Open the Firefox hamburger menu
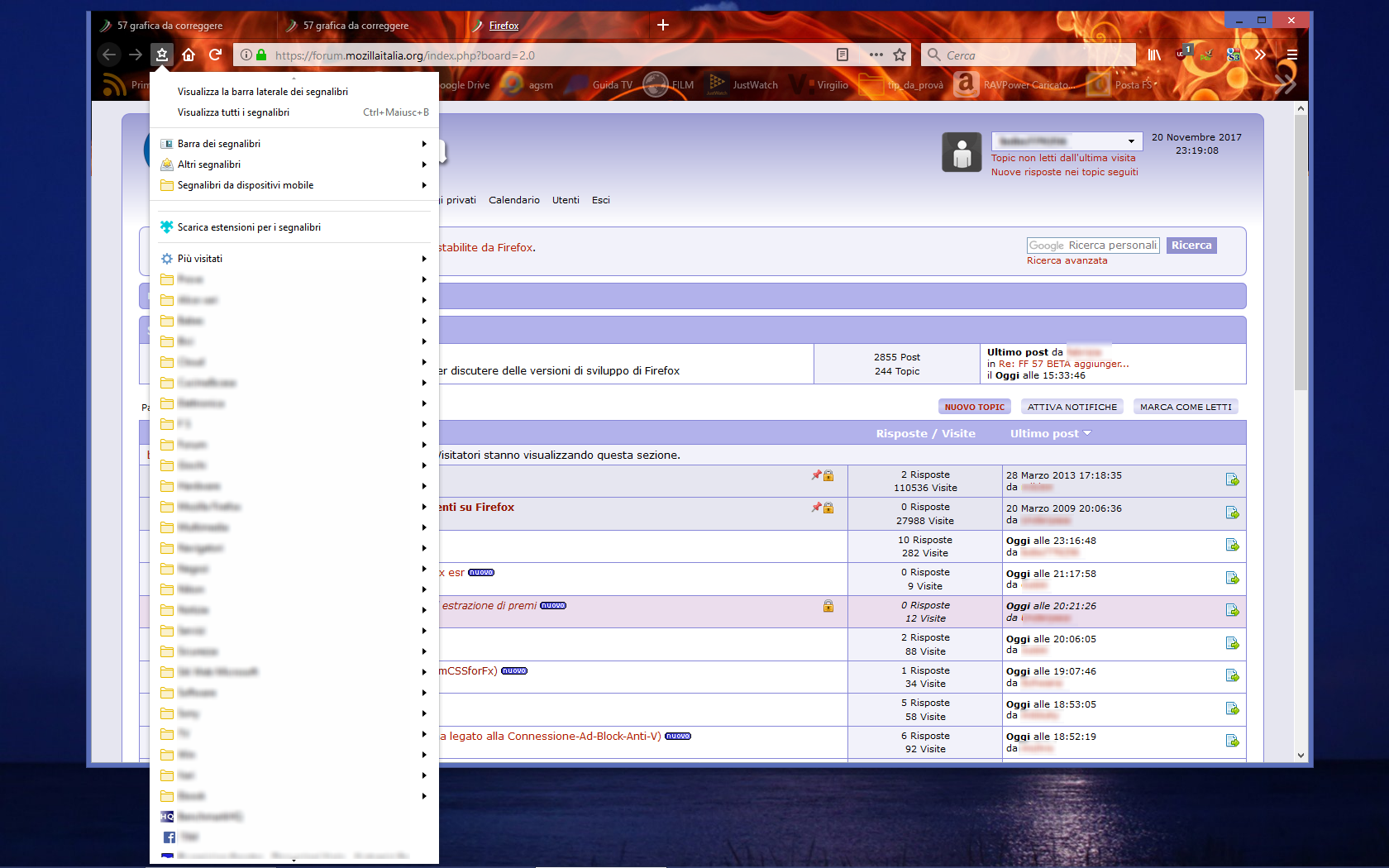 point(1292,55)
